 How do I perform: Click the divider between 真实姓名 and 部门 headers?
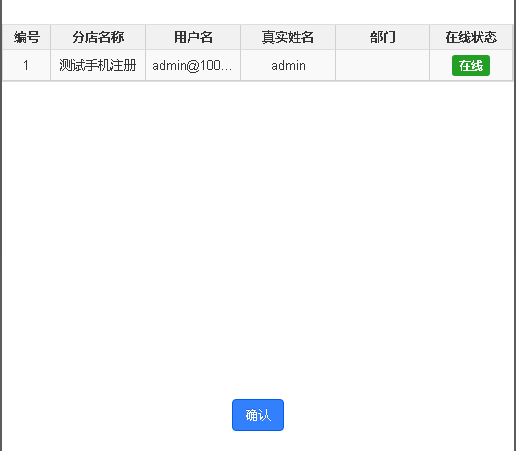(x=335, y=37)
